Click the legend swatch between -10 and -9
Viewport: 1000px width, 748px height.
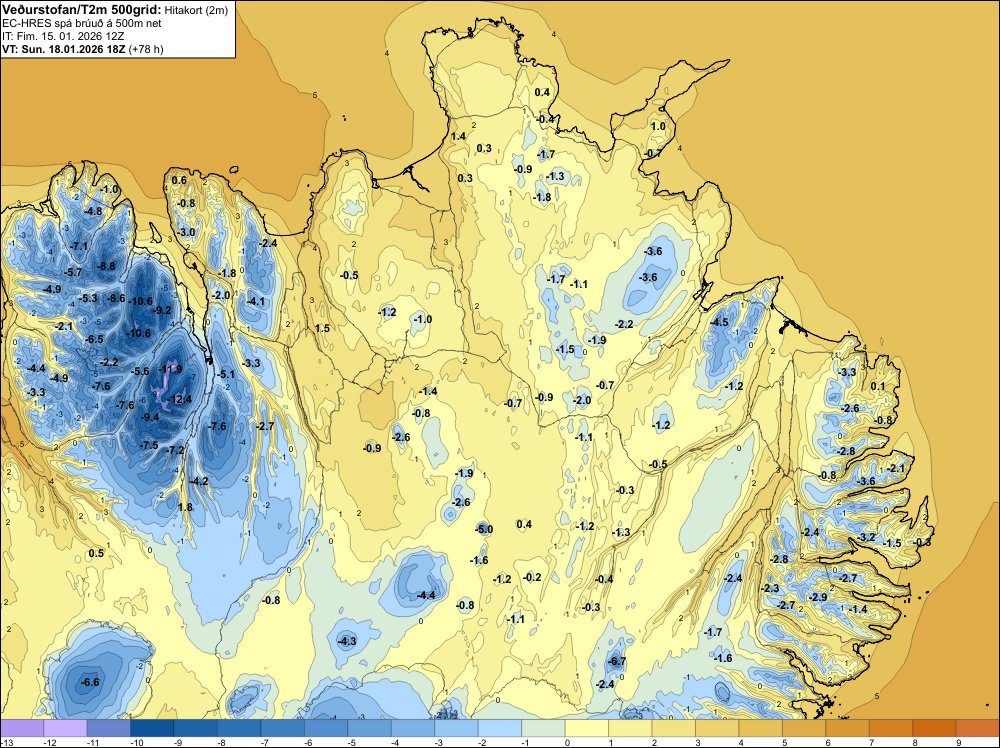(x=152, y=728)
